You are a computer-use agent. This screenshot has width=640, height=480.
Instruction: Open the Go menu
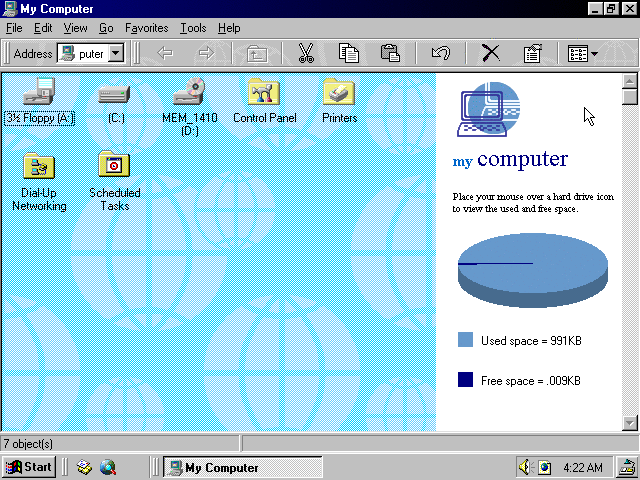point(106,28)
